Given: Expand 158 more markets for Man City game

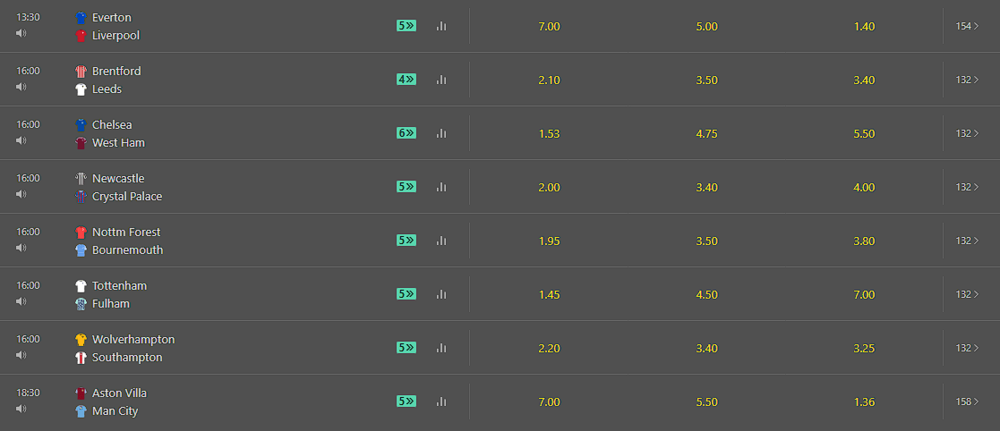Looking at the screenshot, I should 967,402.
